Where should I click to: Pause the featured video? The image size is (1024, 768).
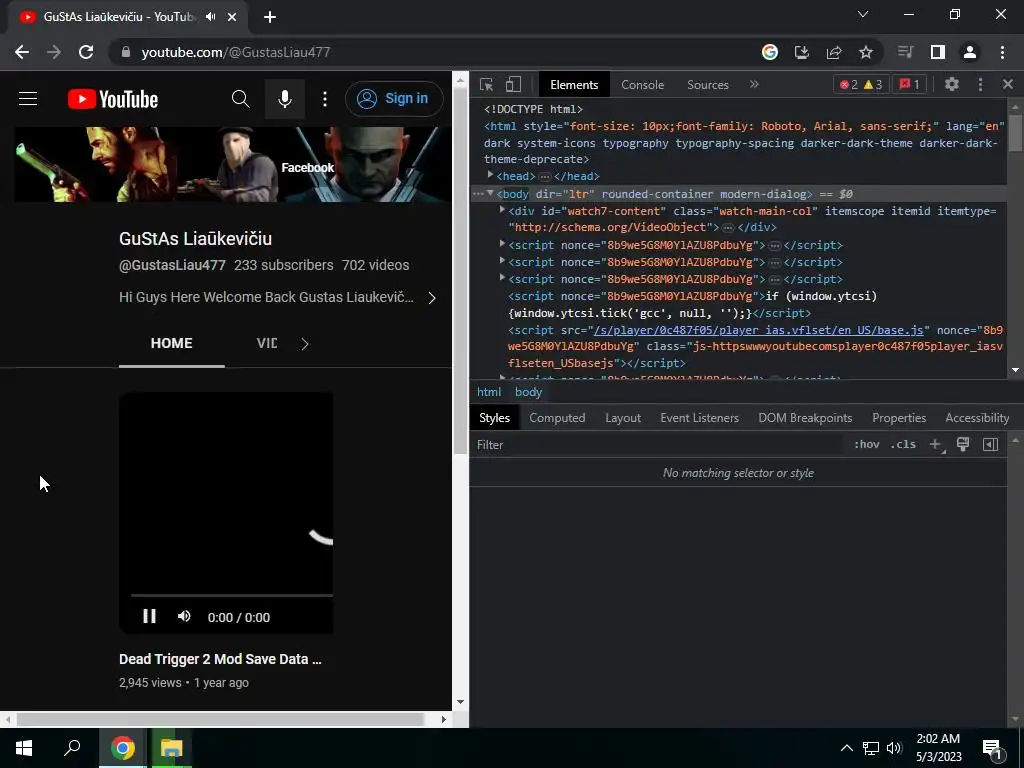click(x=150, y=616)
